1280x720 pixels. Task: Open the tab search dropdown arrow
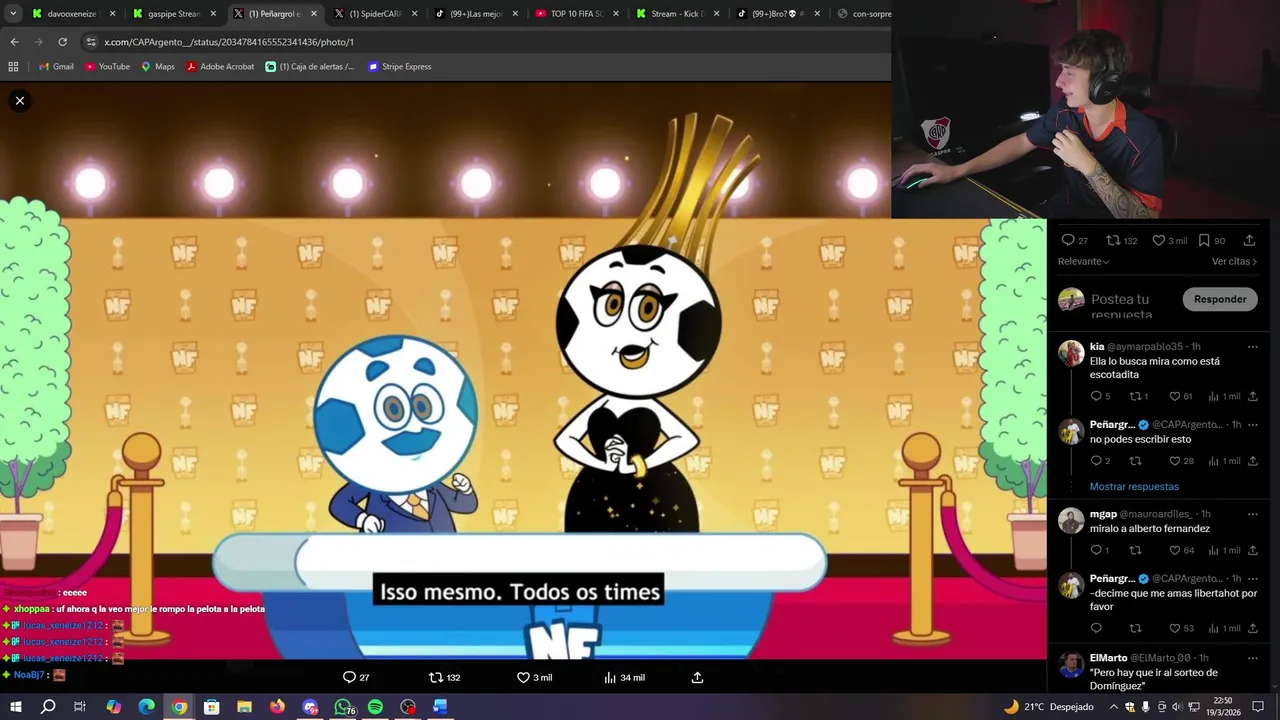12,14
